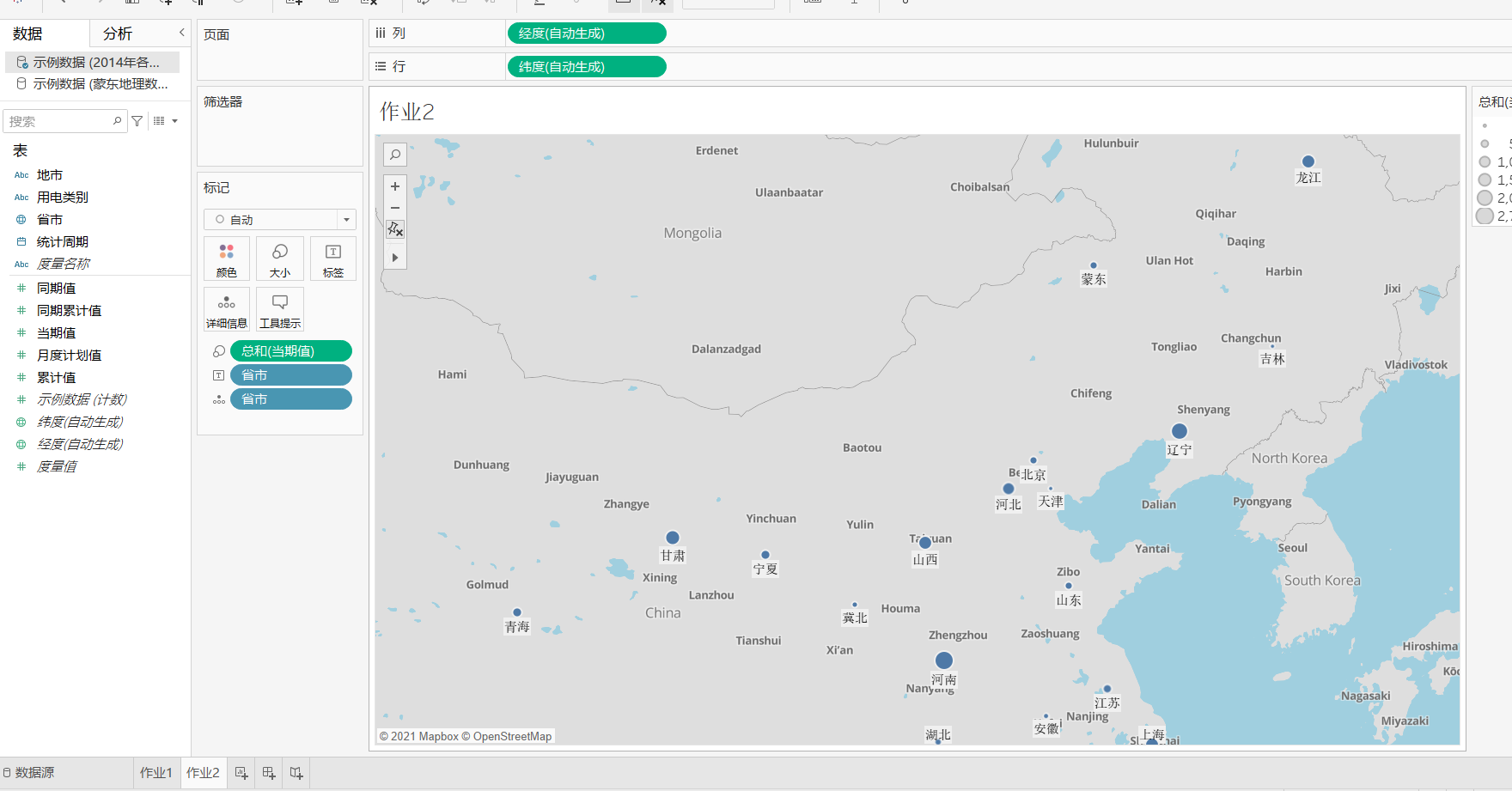Image resolution: width=1512 pixels, height=791 pixels.
Task: Click the 龙江 circle mark on the map
Action: 1308,161
